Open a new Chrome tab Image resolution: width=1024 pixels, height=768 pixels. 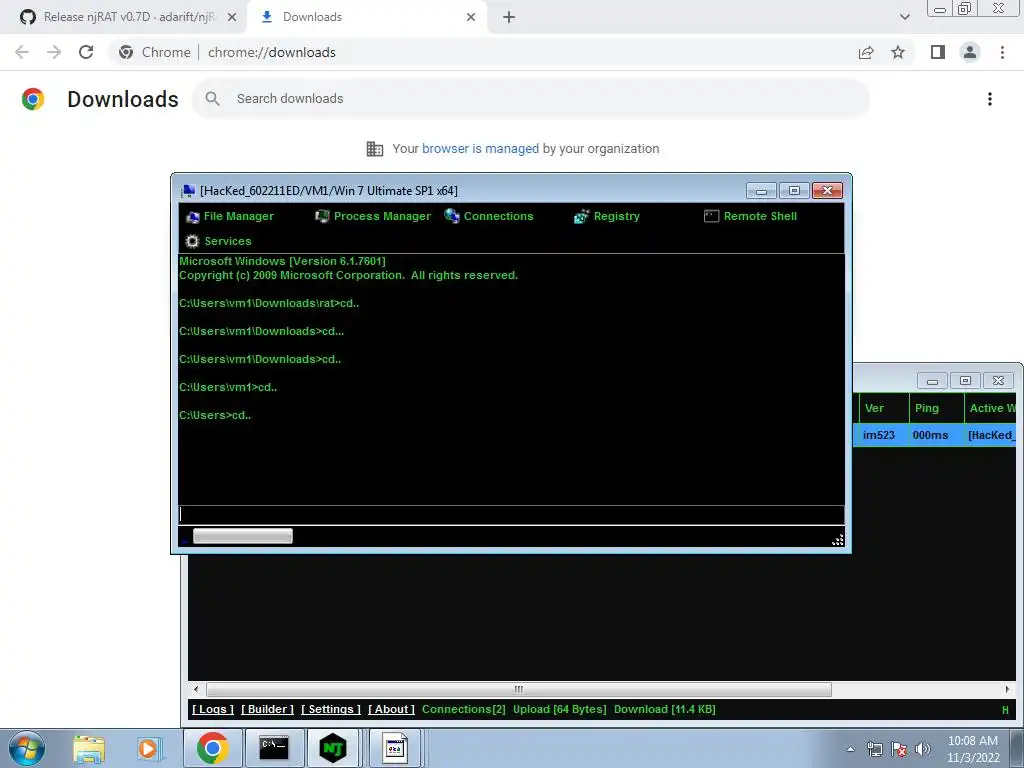pos(509,17)
